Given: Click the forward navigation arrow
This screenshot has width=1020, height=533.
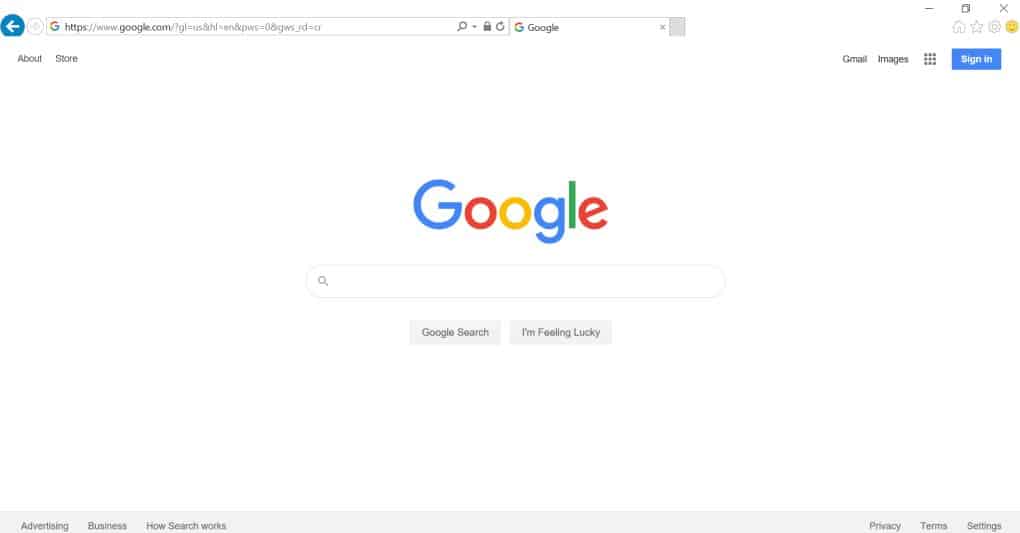Looking at the screenshot, I should pos(35,27).
